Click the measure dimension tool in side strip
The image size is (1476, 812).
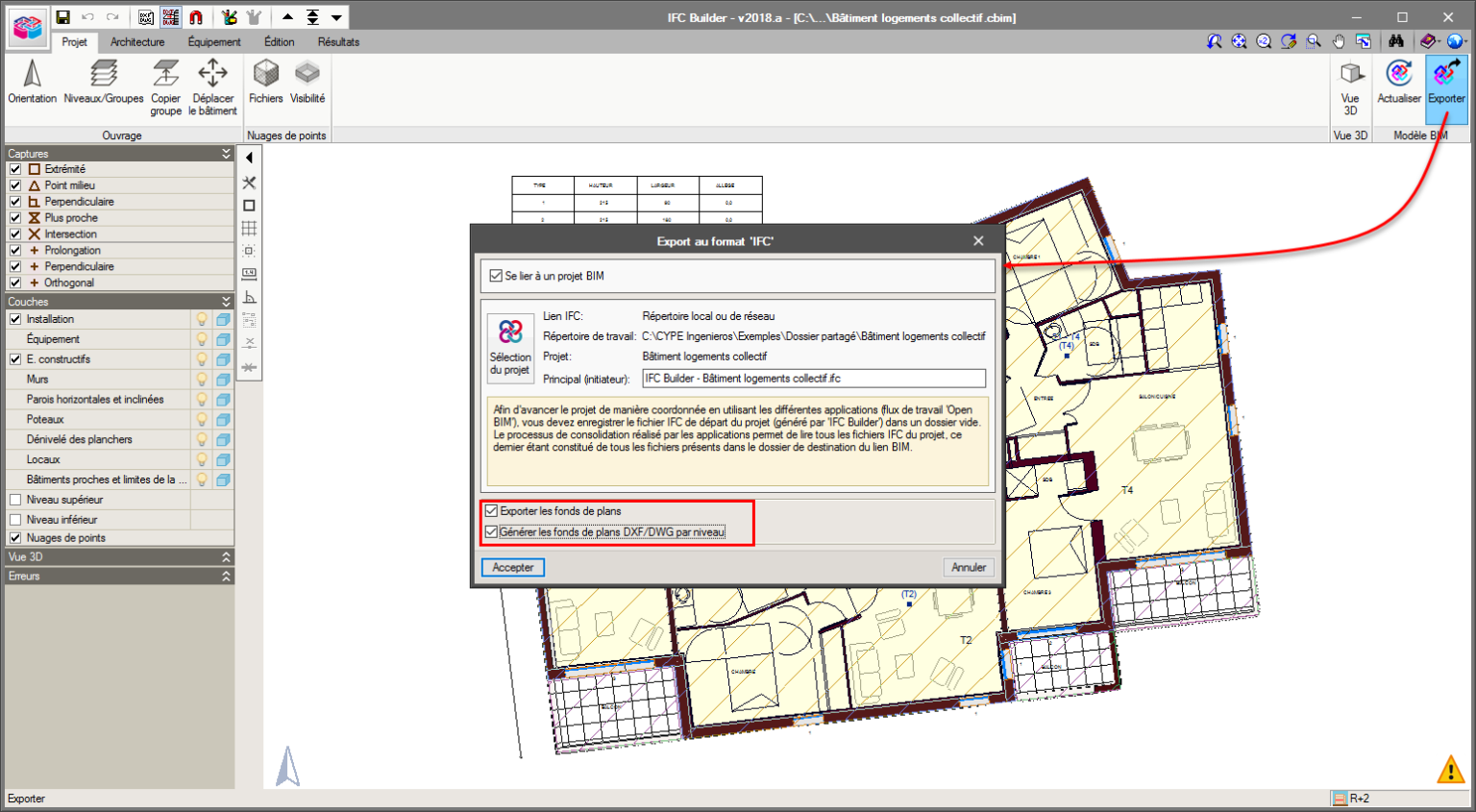tap(249, 274)
